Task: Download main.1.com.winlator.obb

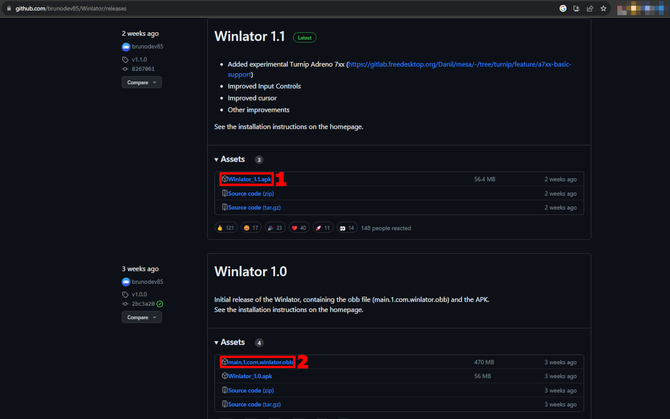Action: tap(260, 362)
